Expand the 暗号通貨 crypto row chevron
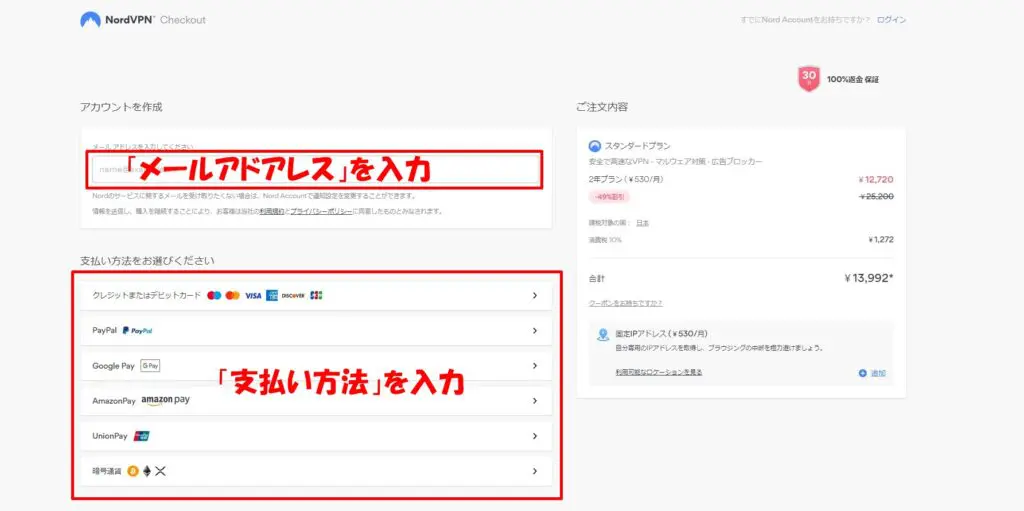 click(535, 471)
